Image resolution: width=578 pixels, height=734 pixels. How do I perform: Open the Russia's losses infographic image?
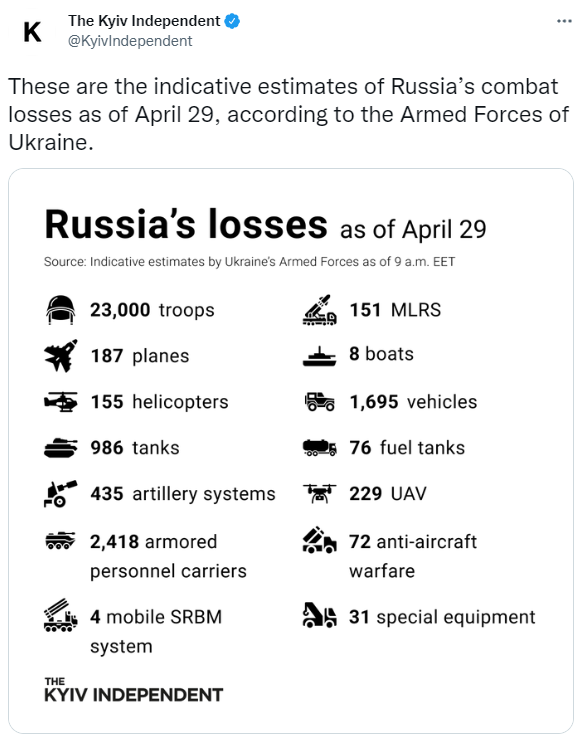point(291,451)
